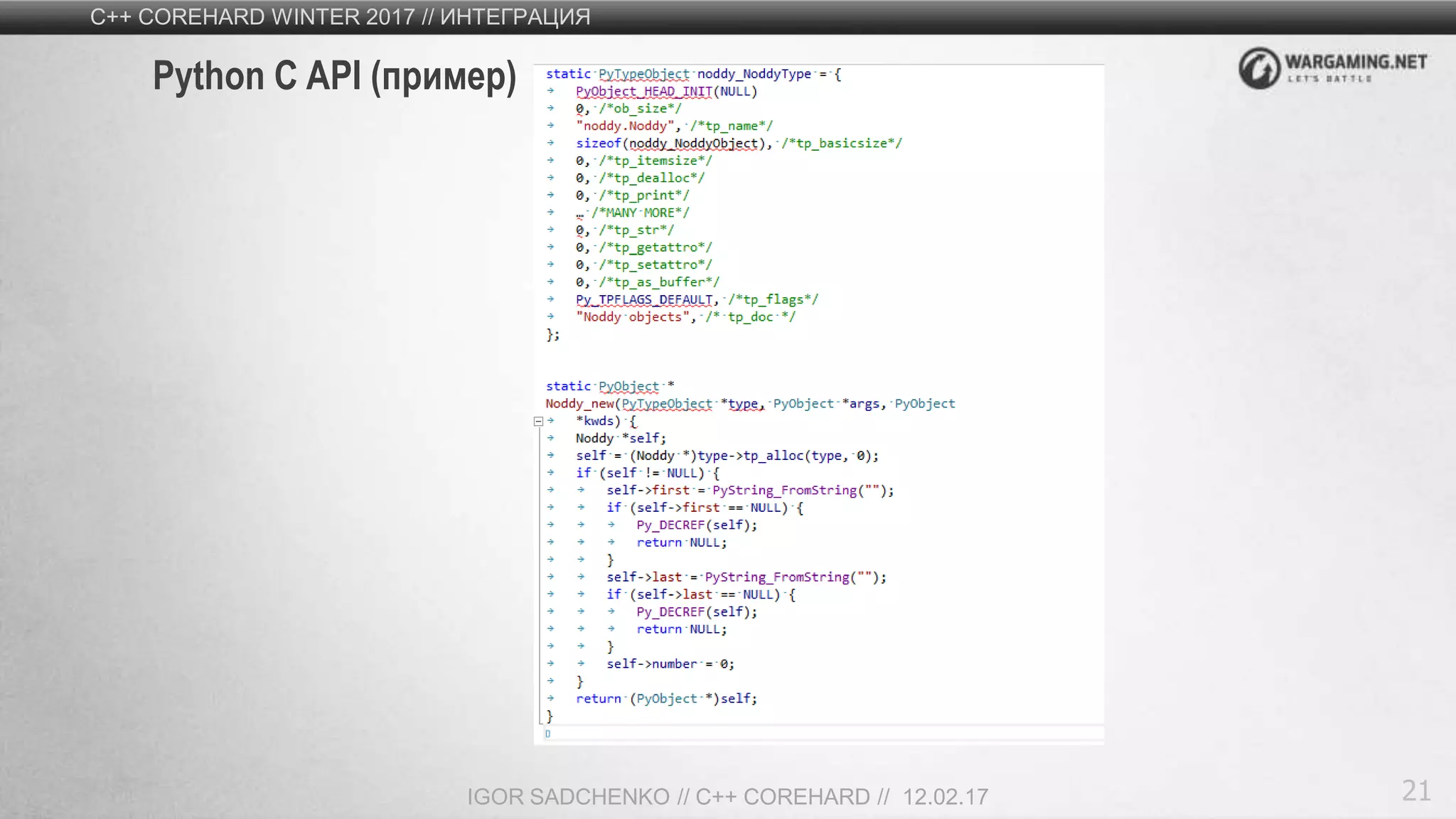Click the '"noddy.Noddy", /*tp_name*/' line
Viewport: 1456px width, 819px height.
(674, 126)
